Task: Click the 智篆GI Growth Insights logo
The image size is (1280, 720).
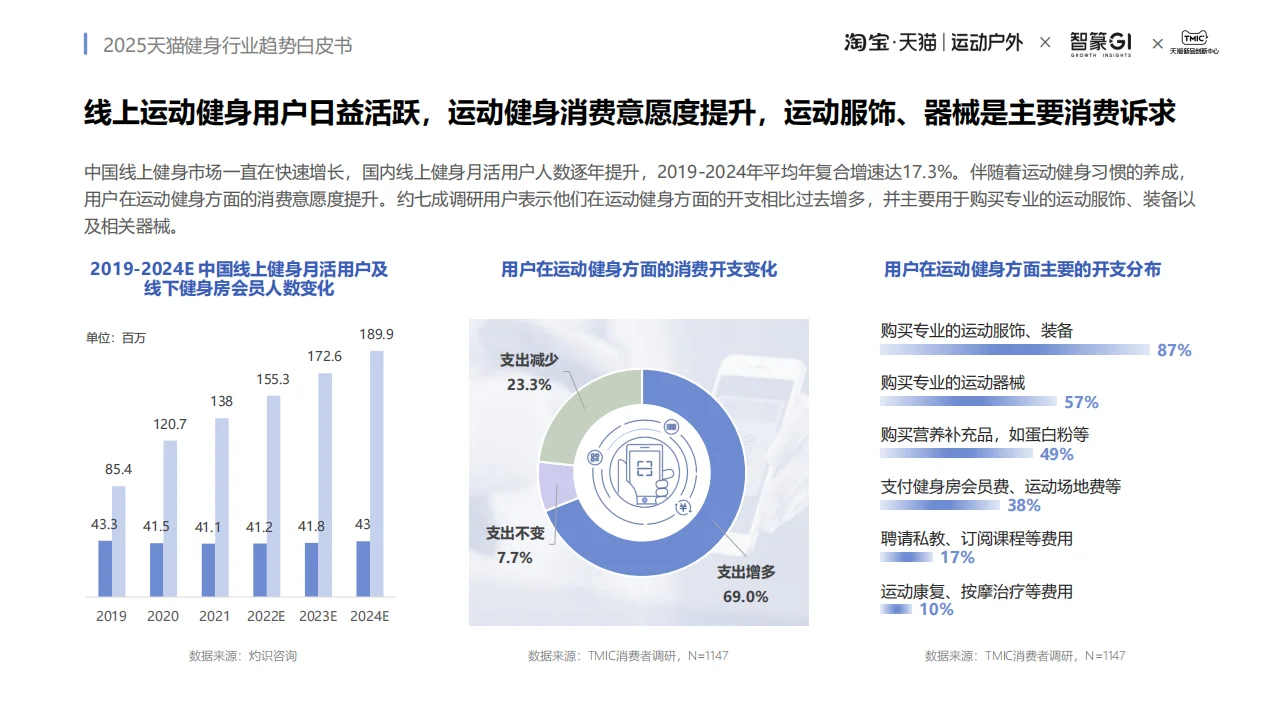Action: pos(1101,44)
